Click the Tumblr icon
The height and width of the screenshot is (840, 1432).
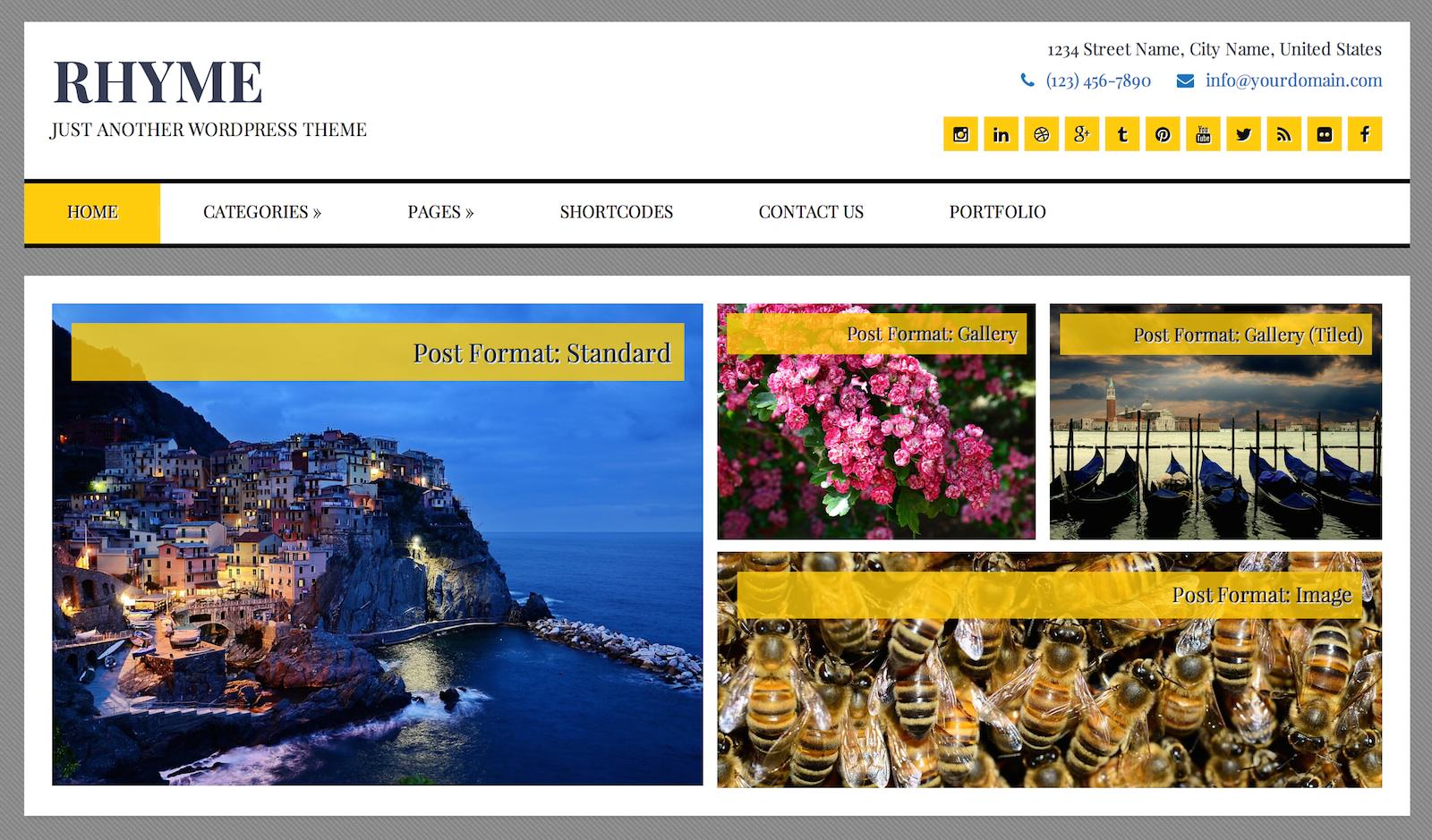(1122, 134)
